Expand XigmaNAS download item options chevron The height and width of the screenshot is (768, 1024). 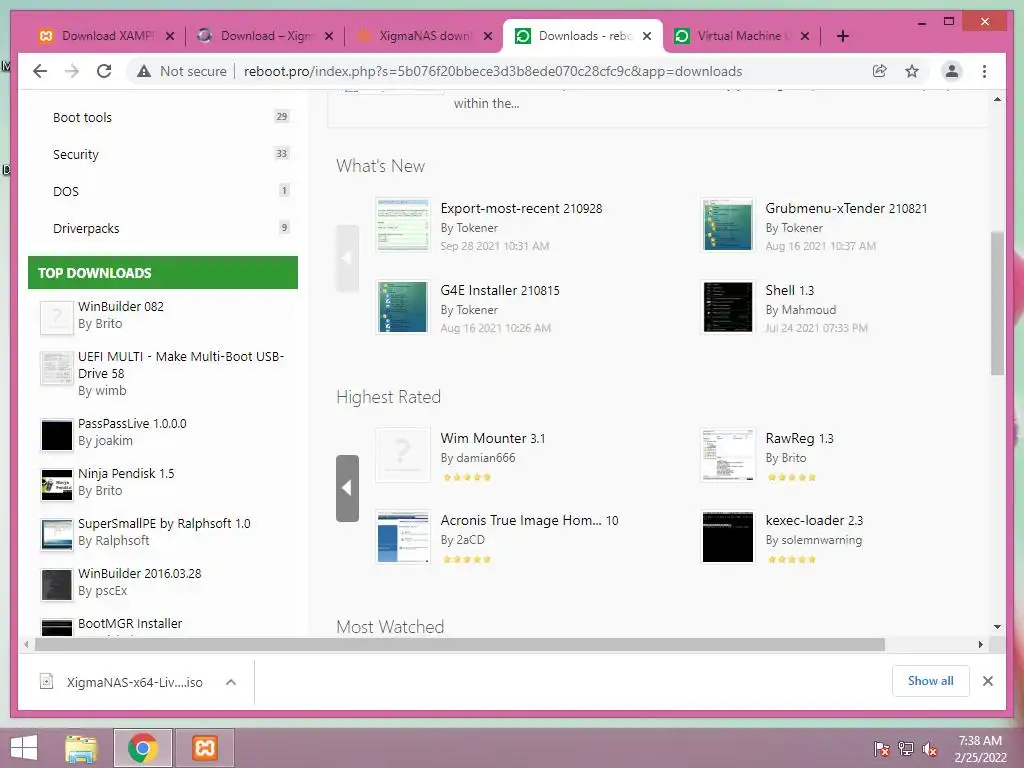pos(231,682)
